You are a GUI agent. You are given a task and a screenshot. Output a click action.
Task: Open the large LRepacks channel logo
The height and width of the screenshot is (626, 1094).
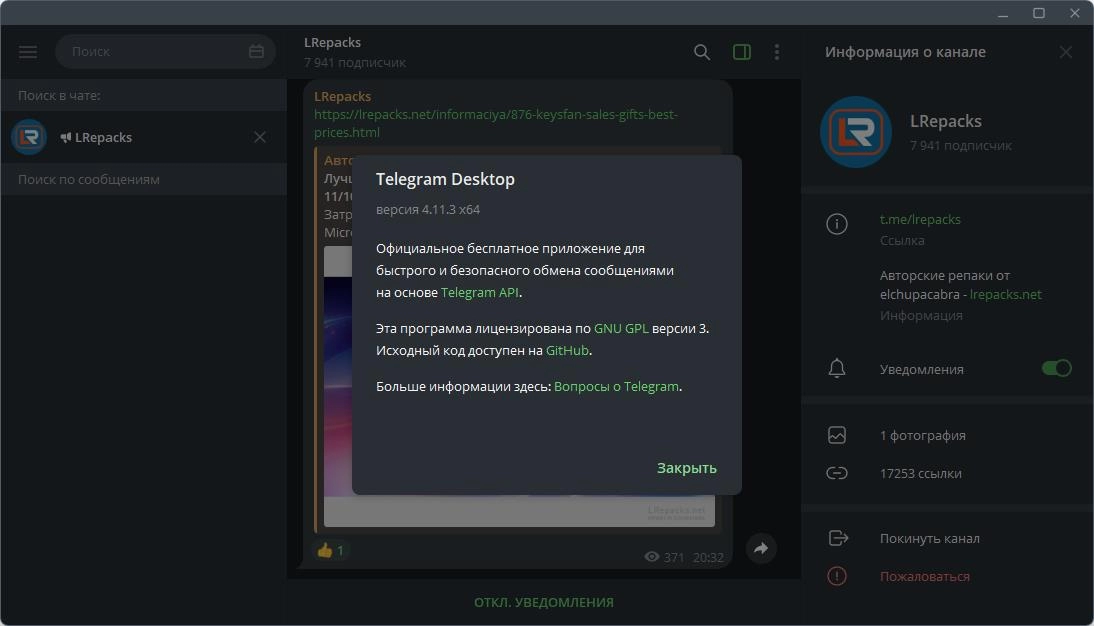856,132
